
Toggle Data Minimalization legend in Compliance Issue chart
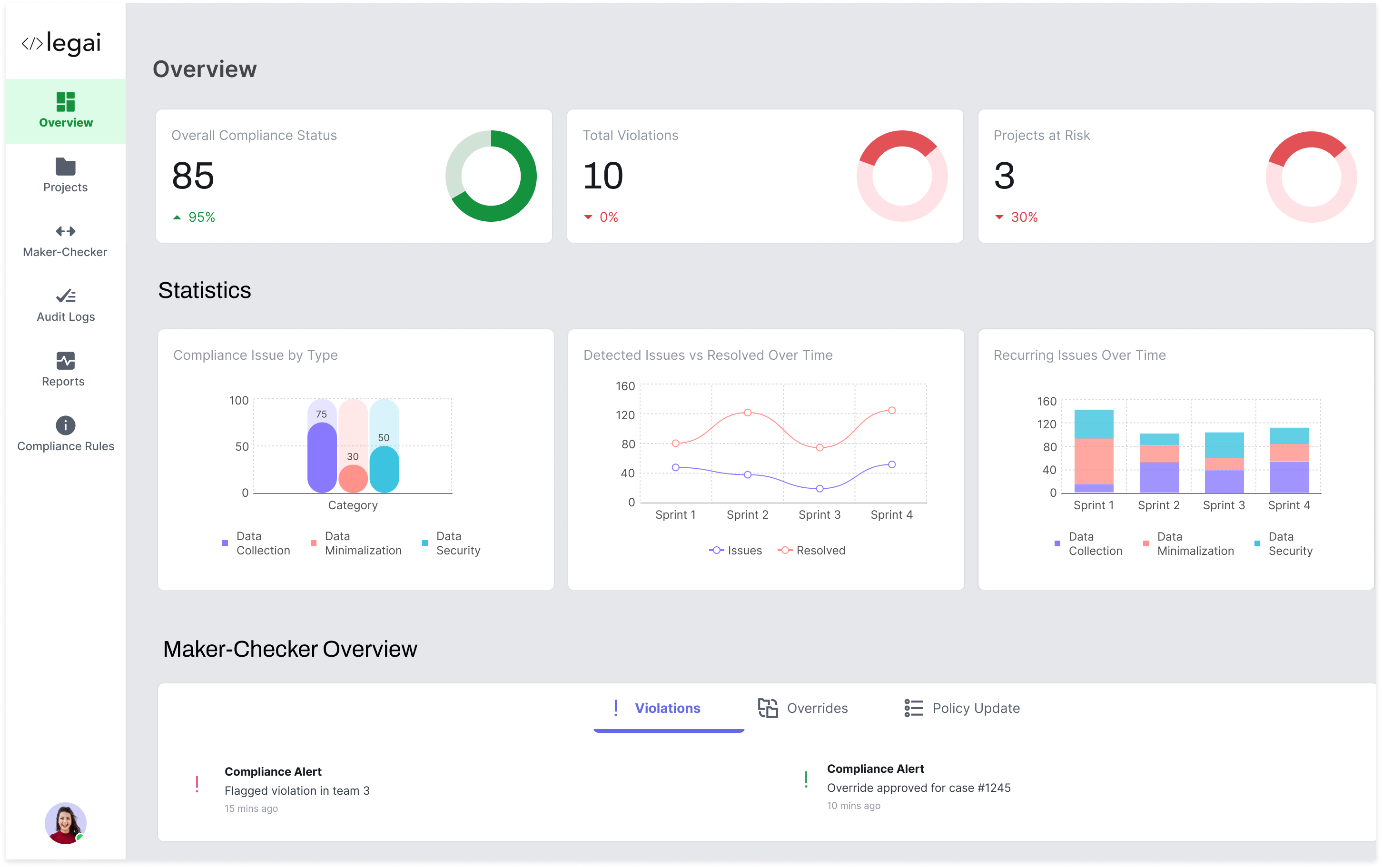(x=356, y=543)
